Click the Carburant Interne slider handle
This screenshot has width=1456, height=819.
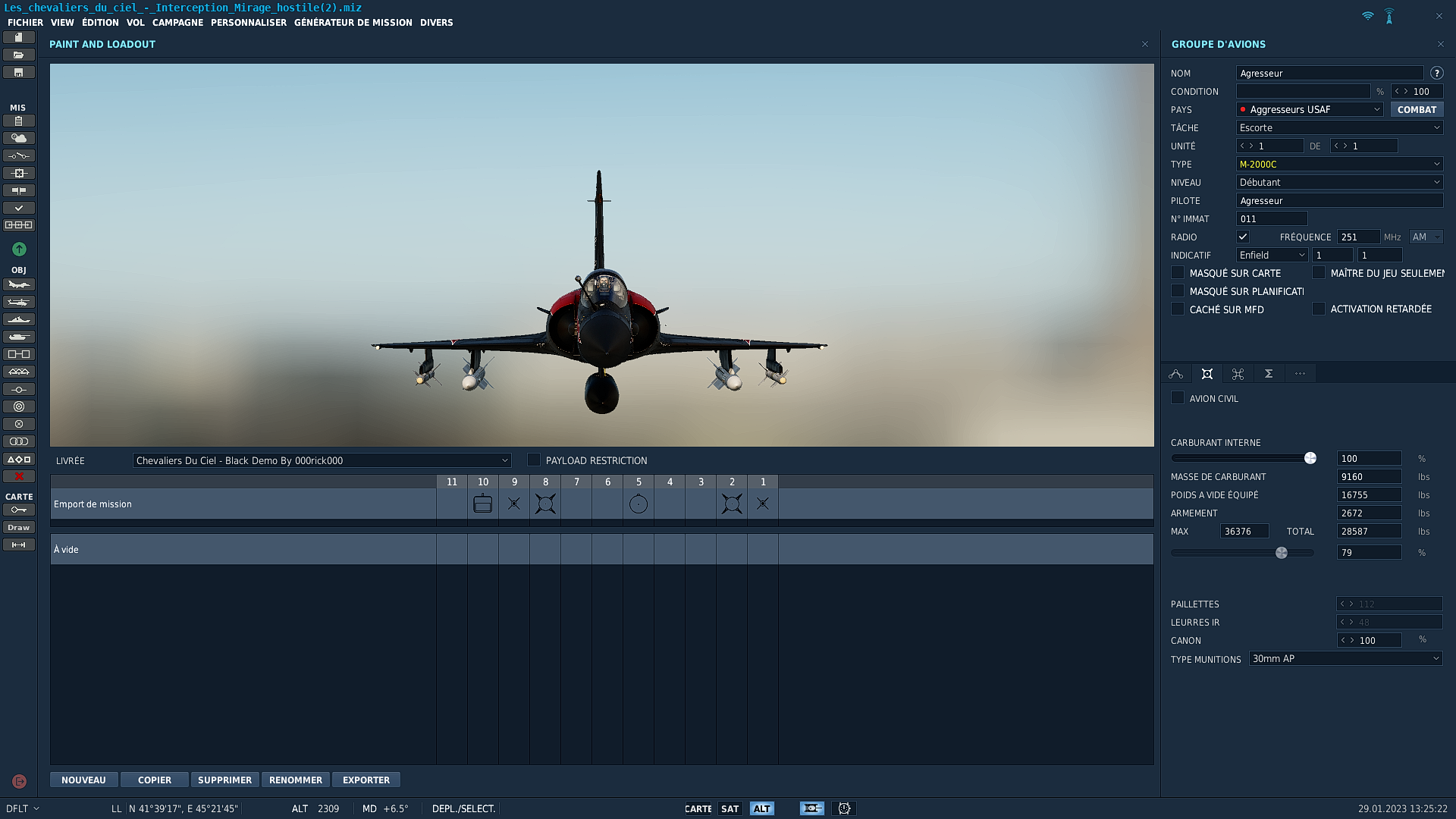click(x=1310, y=458)
